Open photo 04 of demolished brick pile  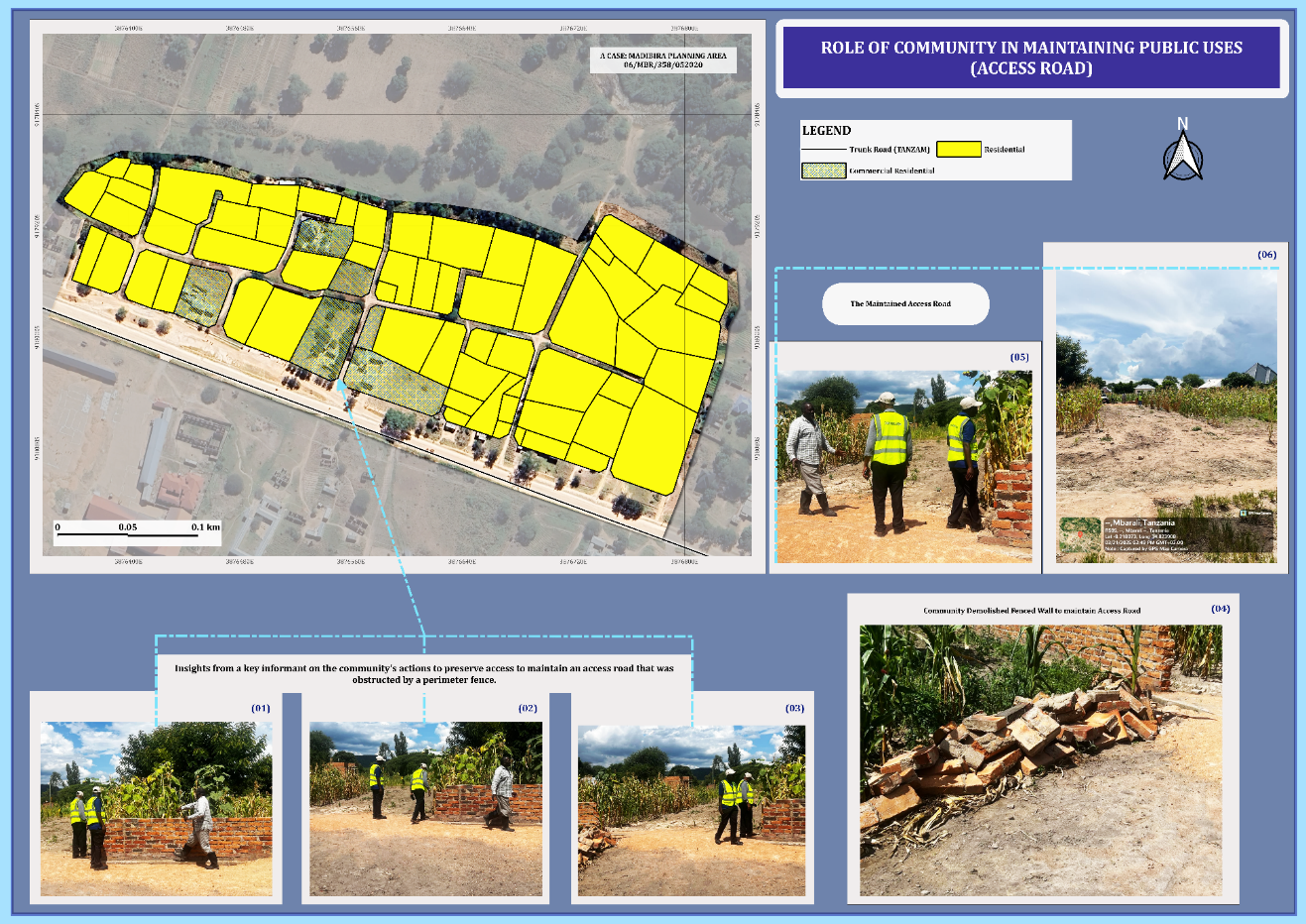click(x=1040, y=759)
